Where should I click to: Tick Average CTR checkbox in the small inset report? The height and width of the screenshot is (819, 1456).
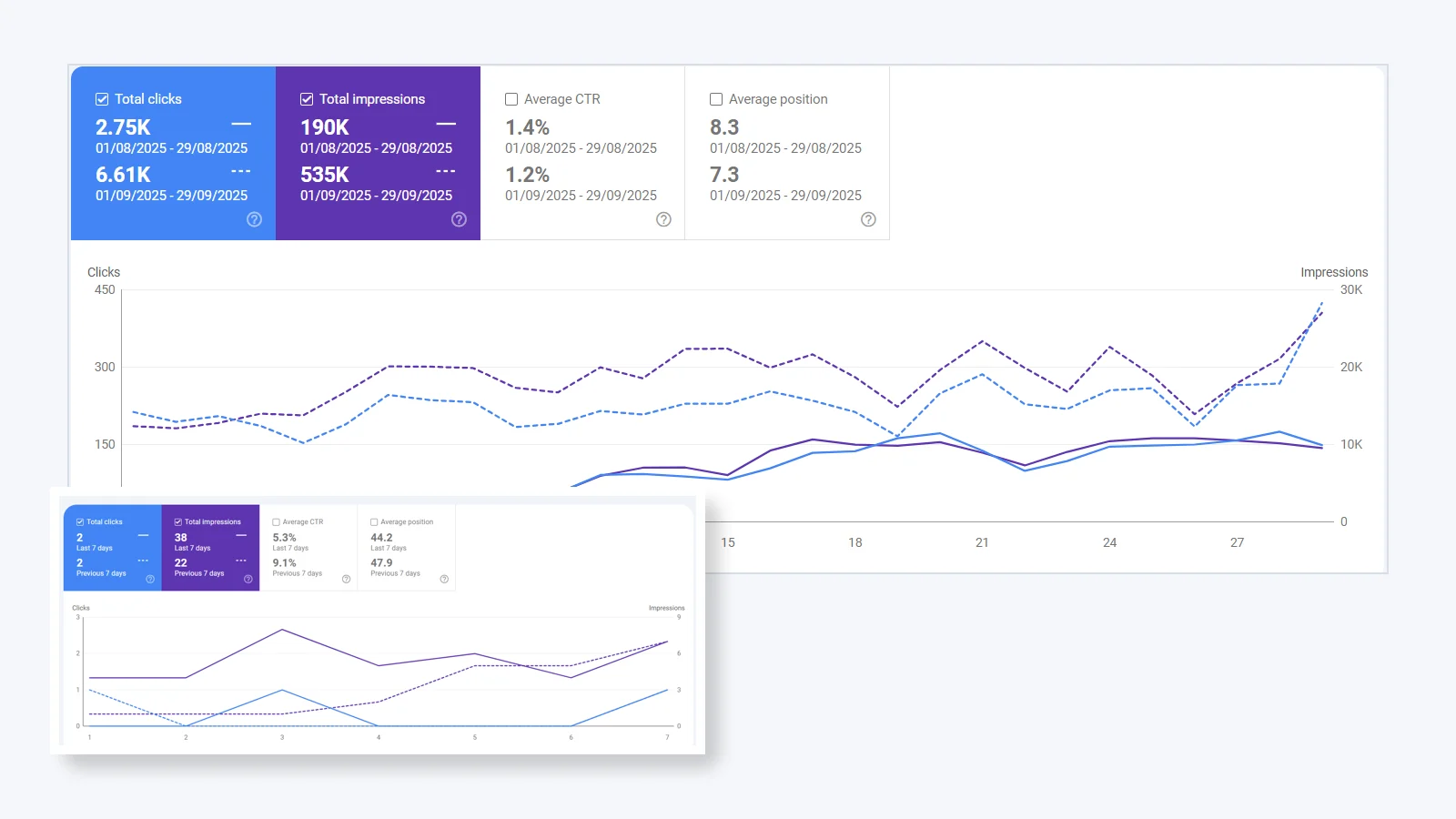276,522
